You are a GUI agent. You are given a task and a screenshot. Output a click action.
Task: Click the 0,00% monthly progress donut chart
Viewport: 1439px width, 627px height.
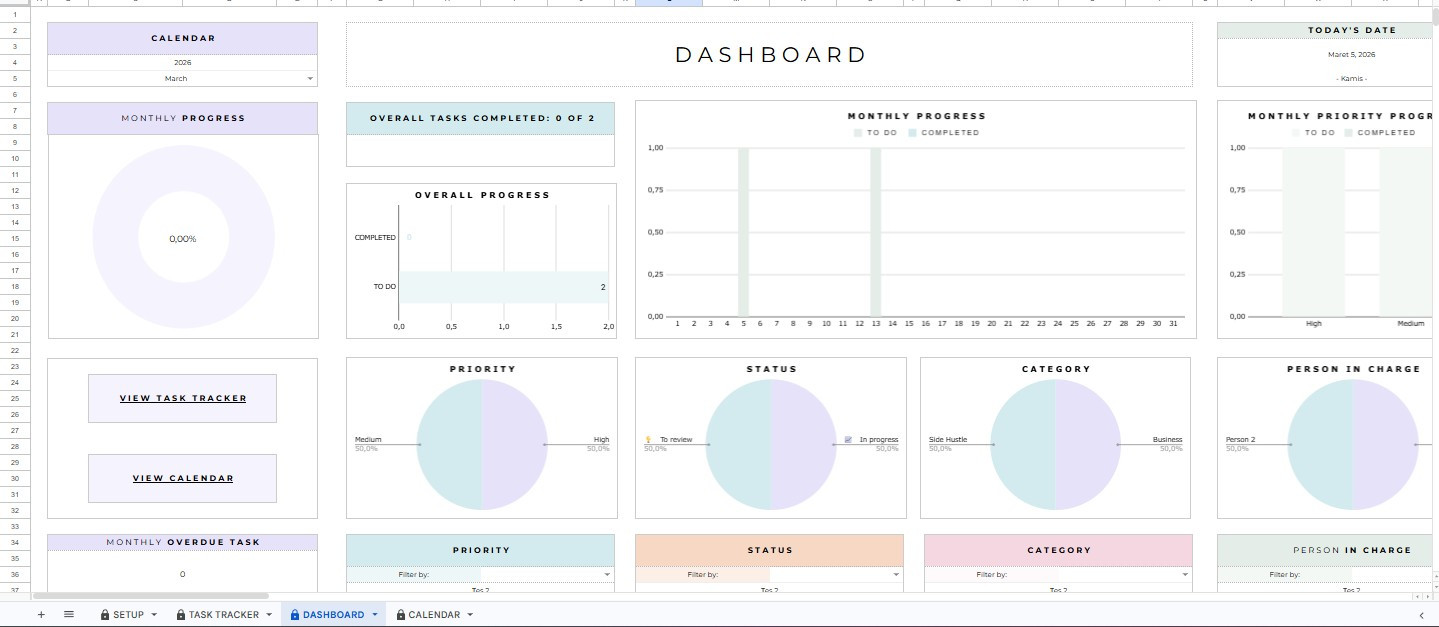(183, 238)
